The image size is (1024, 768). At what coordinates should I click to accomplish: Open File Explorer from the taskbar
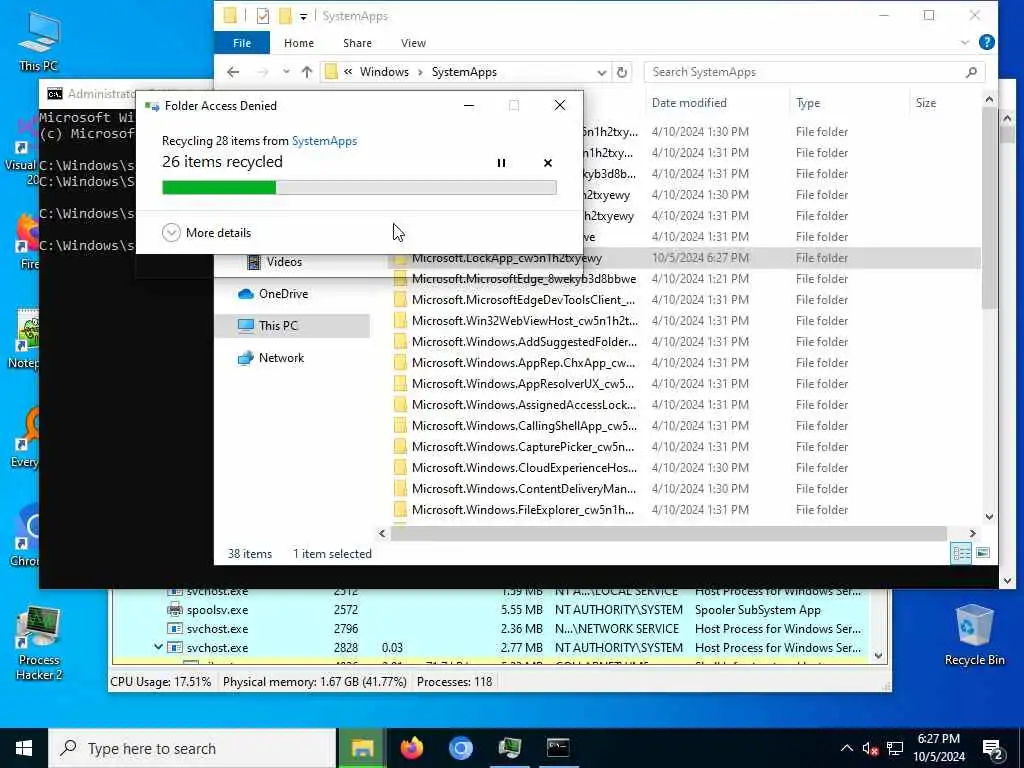362,748
